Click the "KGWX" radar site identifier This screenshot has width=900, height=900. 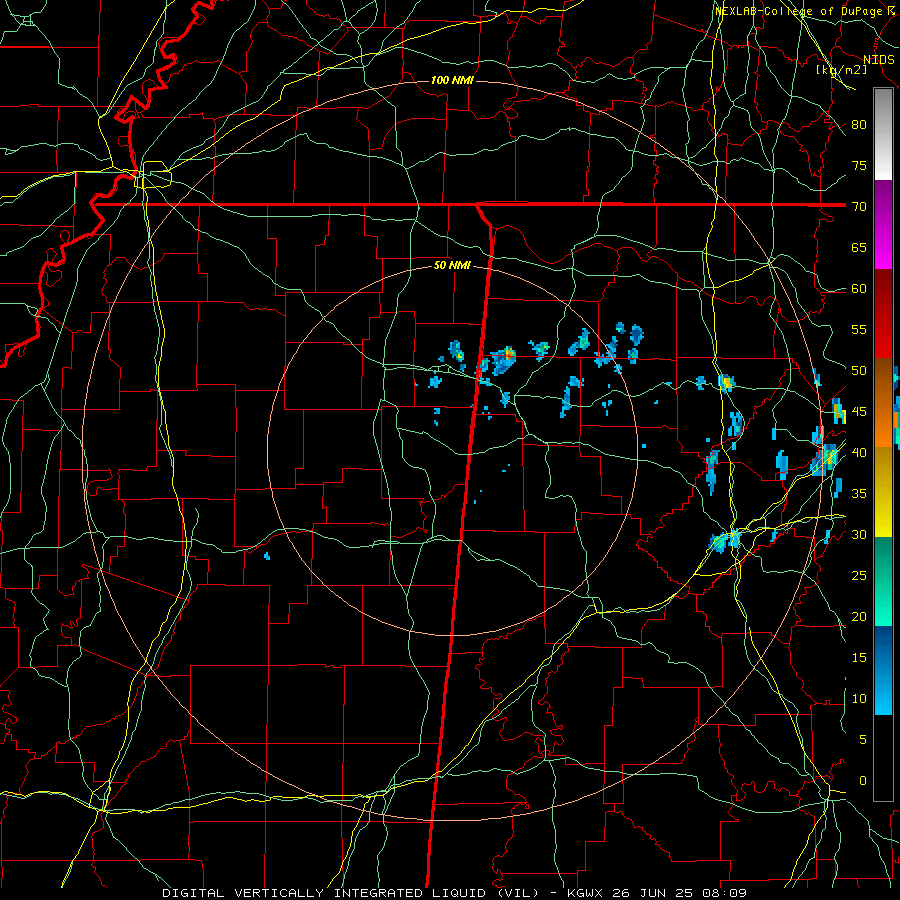[x=585, y=893]
